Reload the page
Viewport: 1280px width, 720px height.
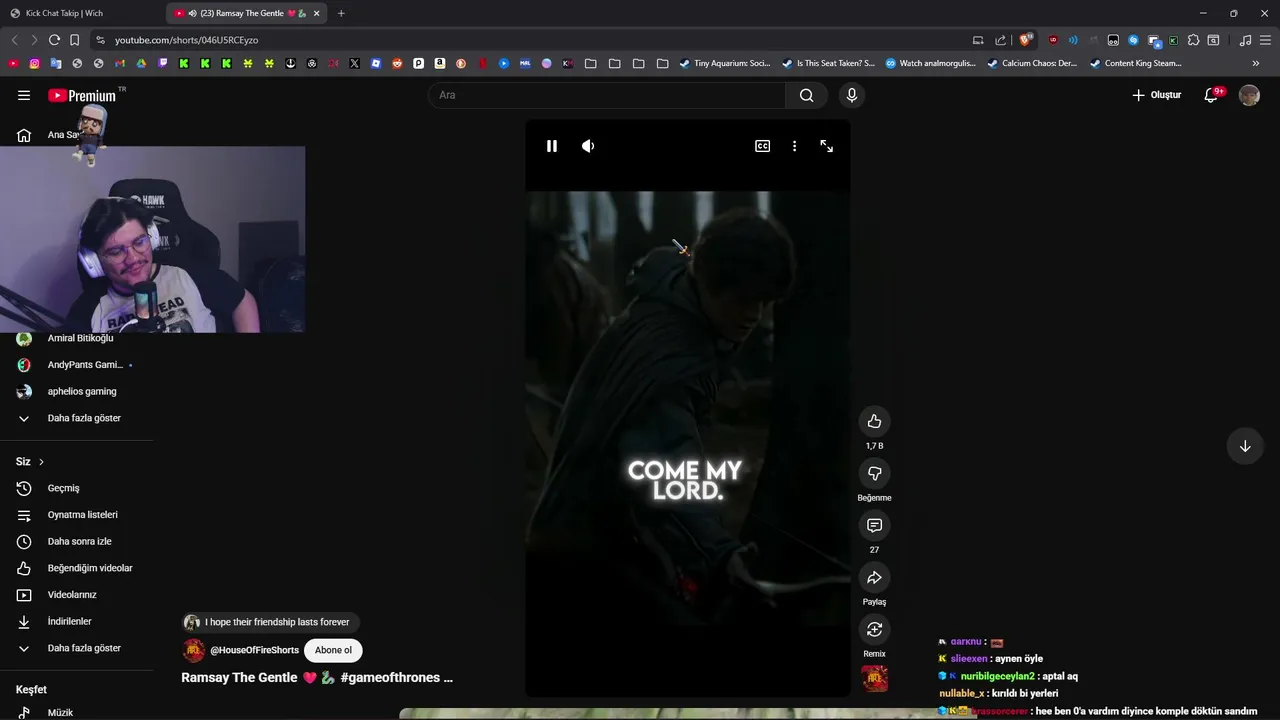point(54,40)
